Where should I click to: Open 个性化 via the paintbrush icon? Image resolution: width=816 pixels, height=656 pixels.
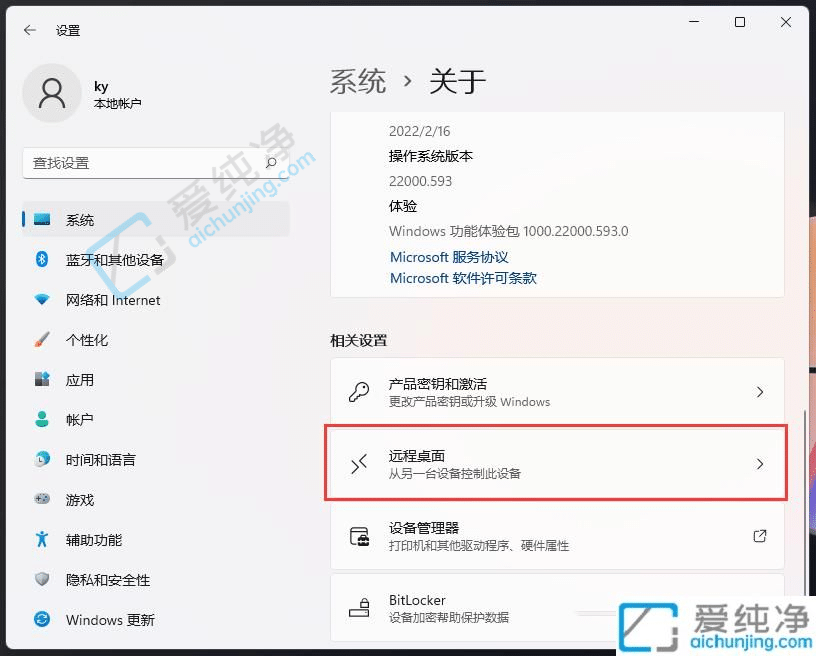coord(40,340)
